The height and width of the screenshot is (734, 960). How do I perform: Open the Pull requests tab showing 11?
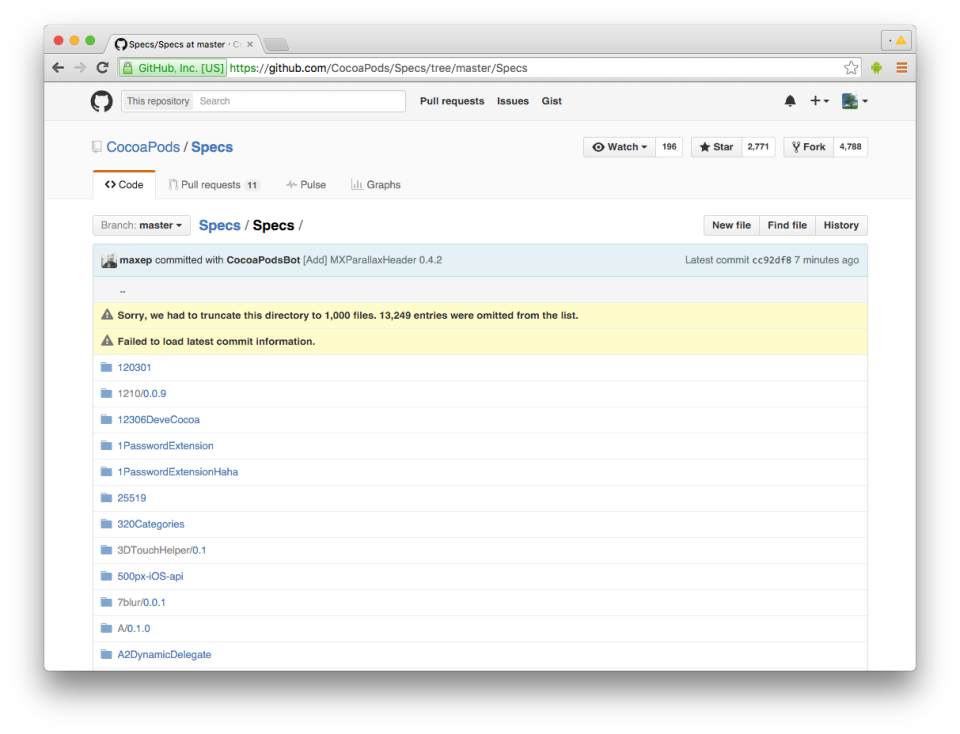(213, 184)
